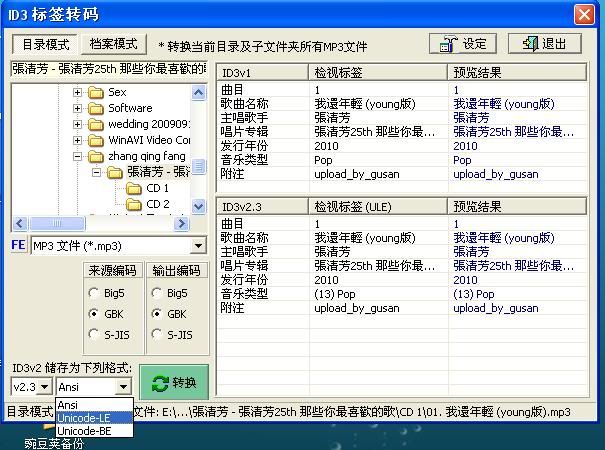Screen dimensions: 605x450
Task: Open the MP3 file type filter dropdown
Action: tap(198, 246)
